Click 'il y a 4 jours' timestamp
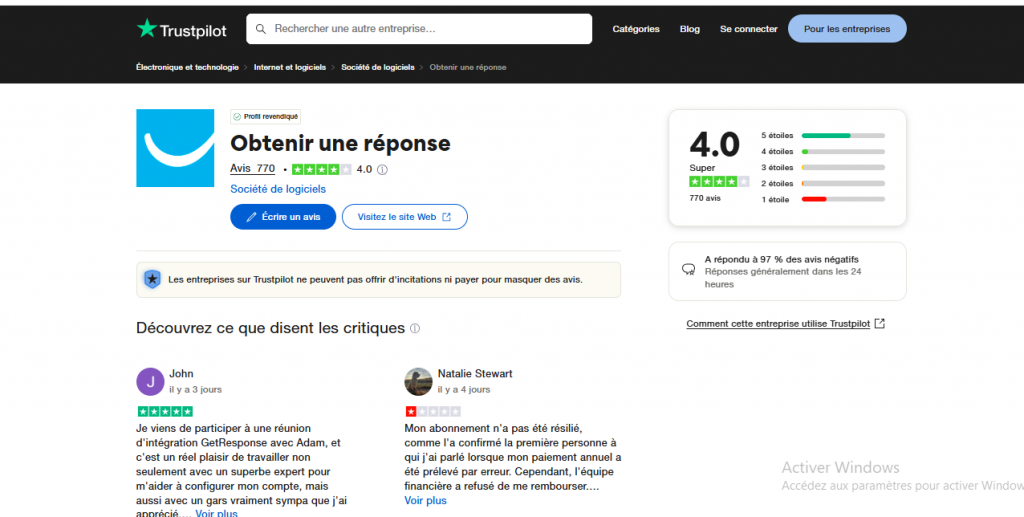Viewport: 1024px width, 517px height. (x=464, y=389)
